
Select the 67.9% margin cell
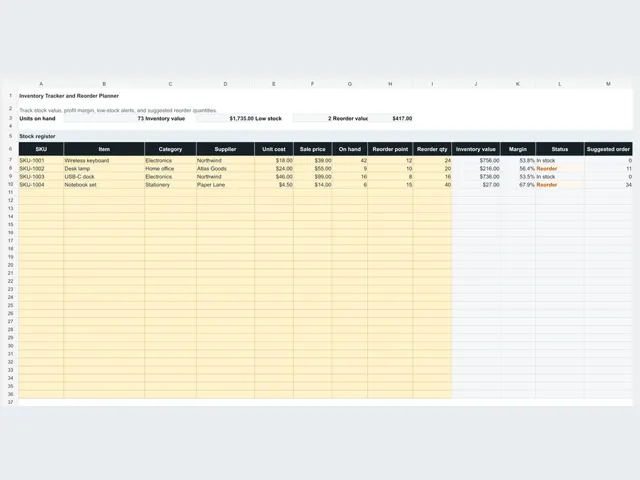[x=518, y=185]
